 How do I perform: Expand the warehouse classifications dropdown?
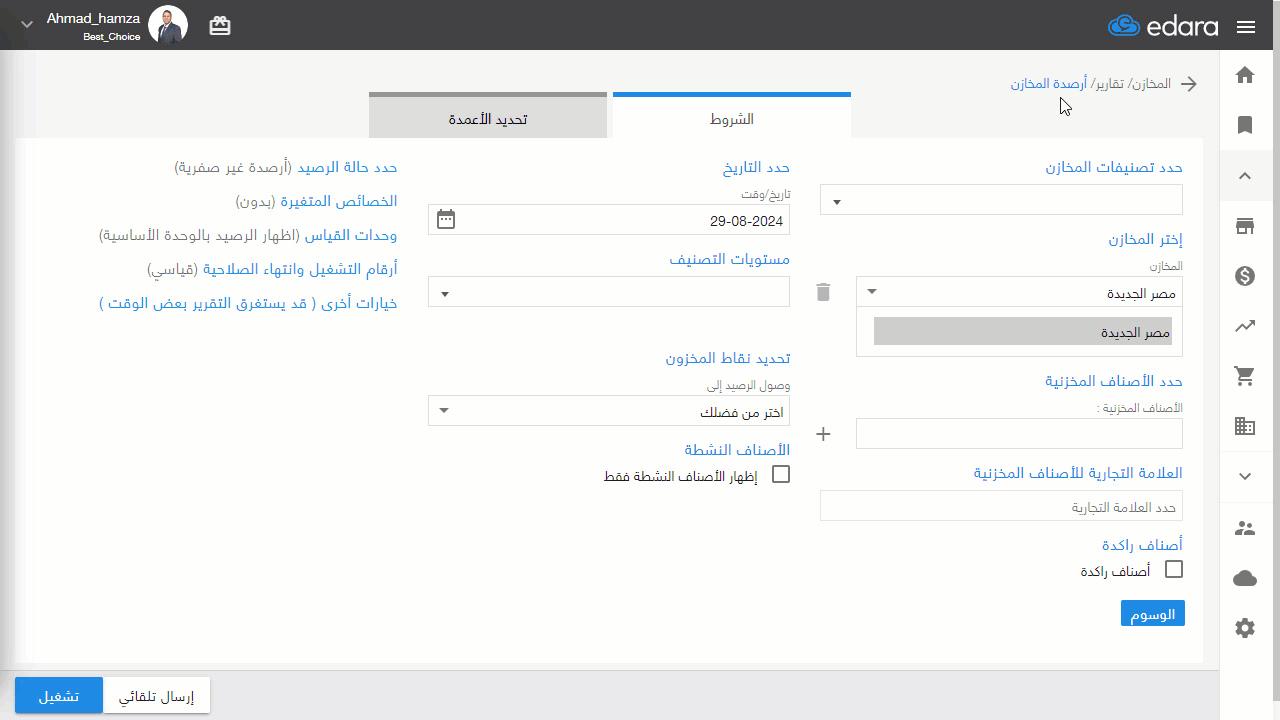1001,200
